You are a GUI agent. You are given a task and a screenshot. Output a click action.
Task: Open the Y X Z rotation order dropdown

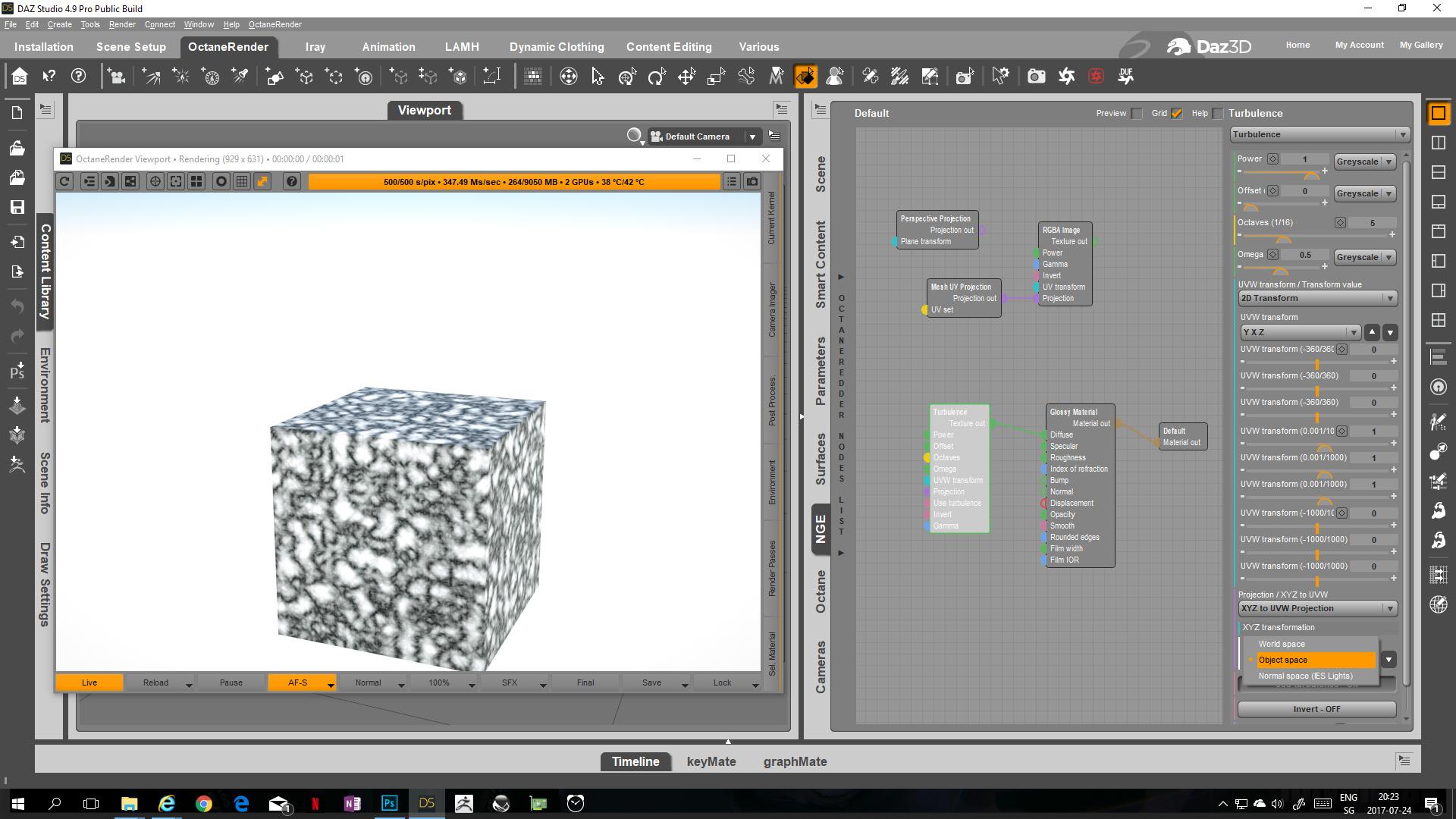point(1300,333)
